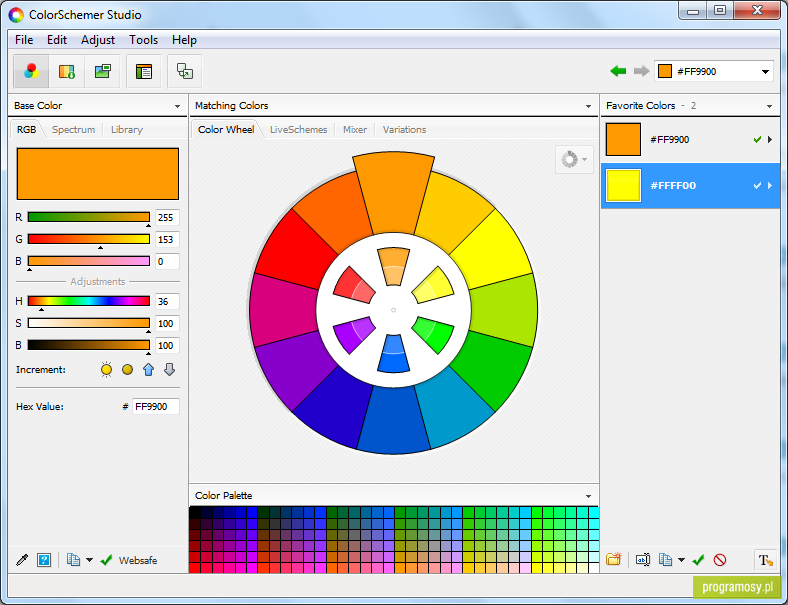
Task: Copy base color with bottom-left copy icon
Action: [73, 560]
